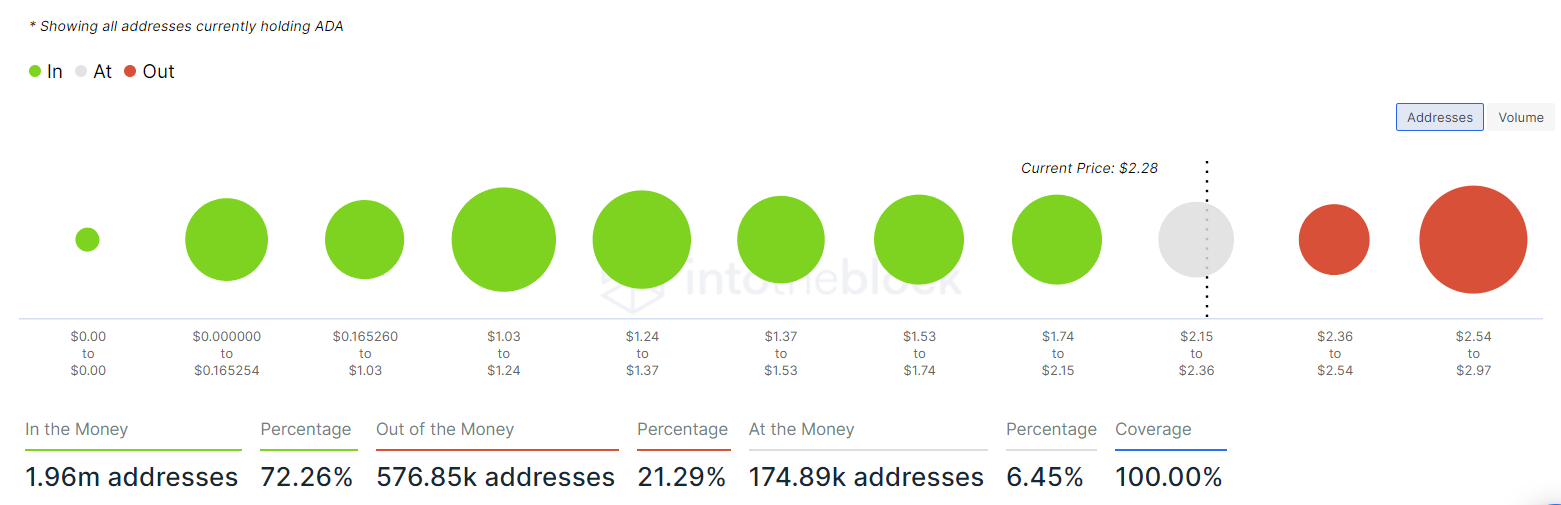The image size is (1561, 505).
Task: Click the green $1.24 to $1.37 bubble
Action: (642, 240)
